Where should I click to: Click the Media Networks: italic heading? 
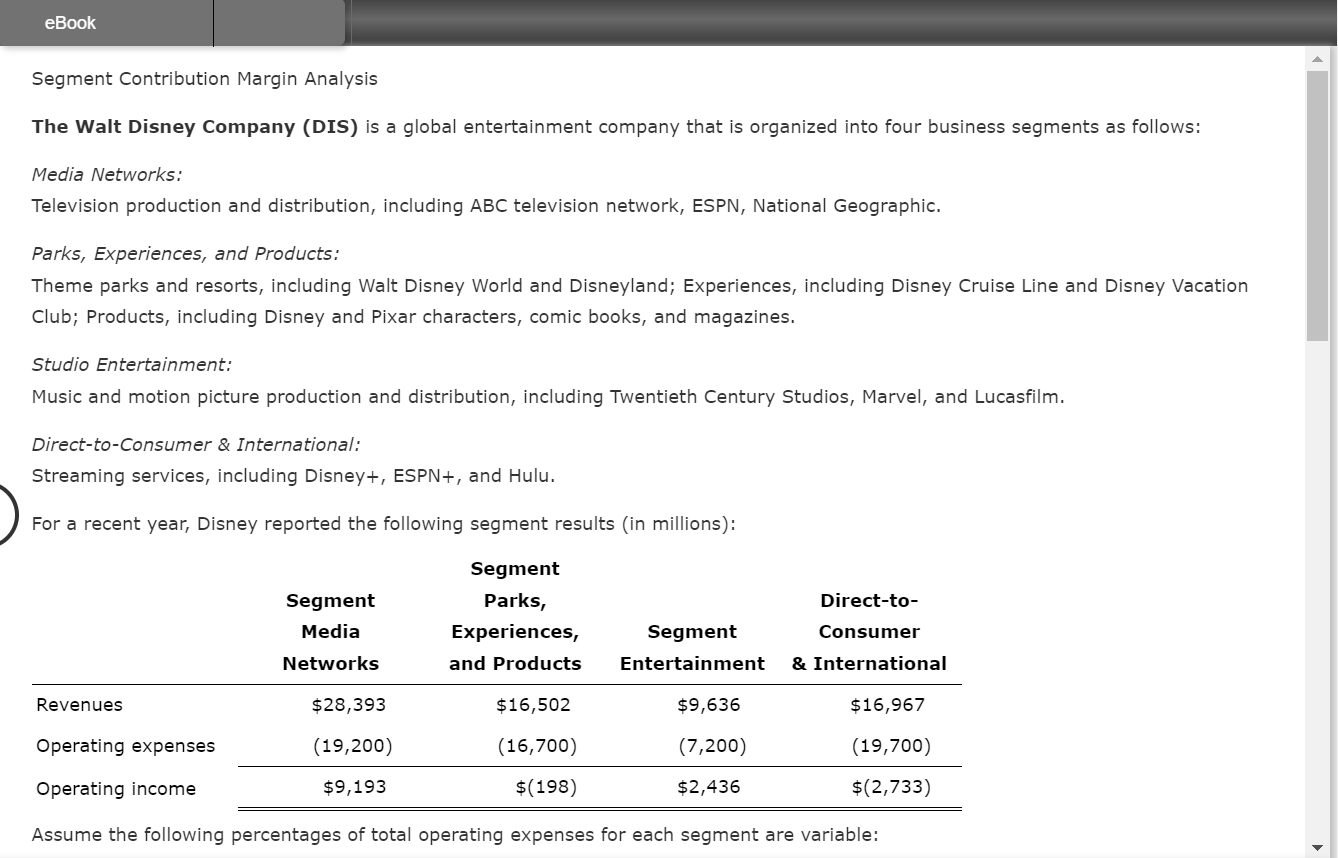click(107, 174)
